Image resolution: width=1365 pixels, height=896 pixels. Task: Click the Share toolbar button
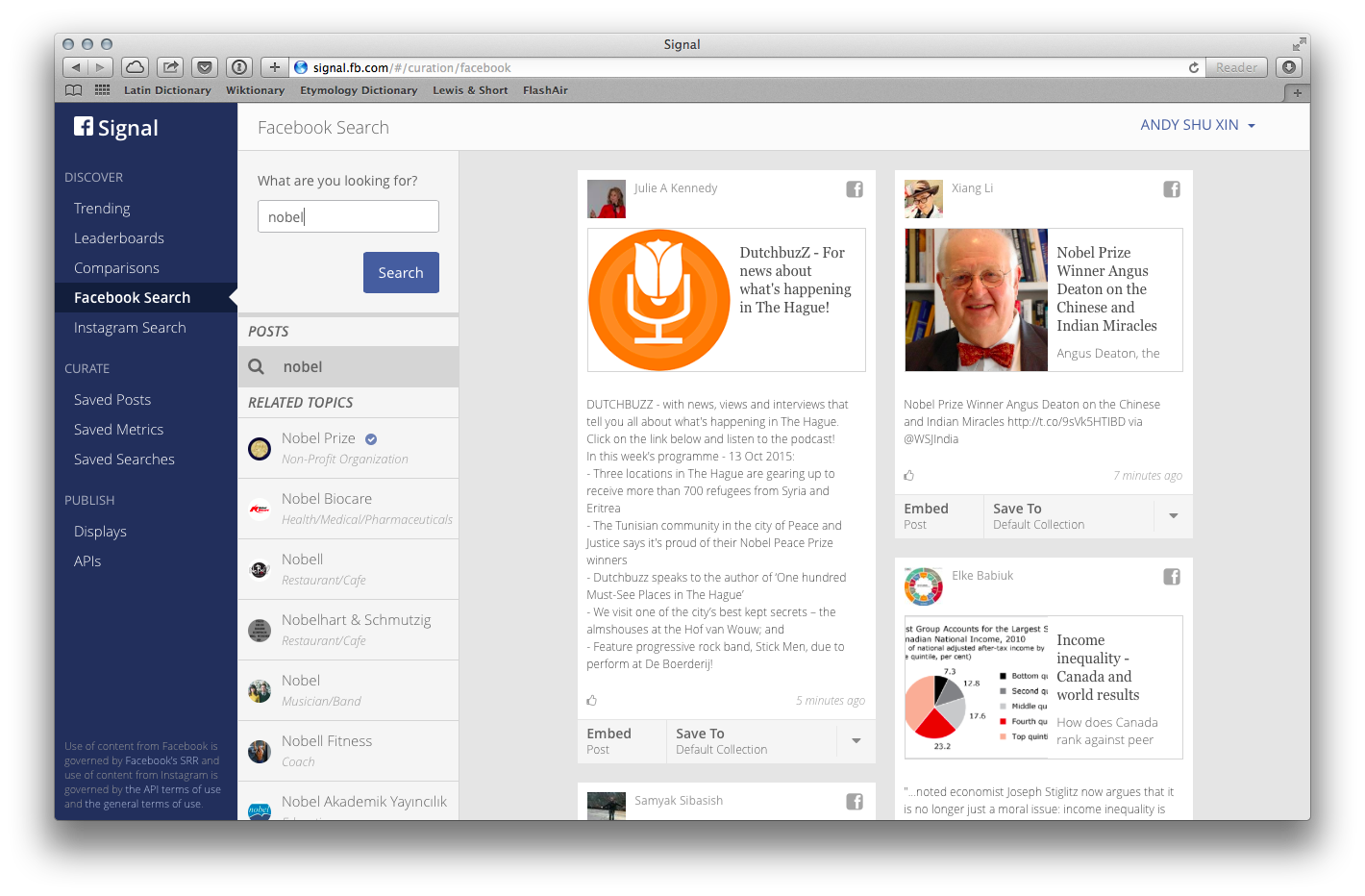tap(170, 67)
